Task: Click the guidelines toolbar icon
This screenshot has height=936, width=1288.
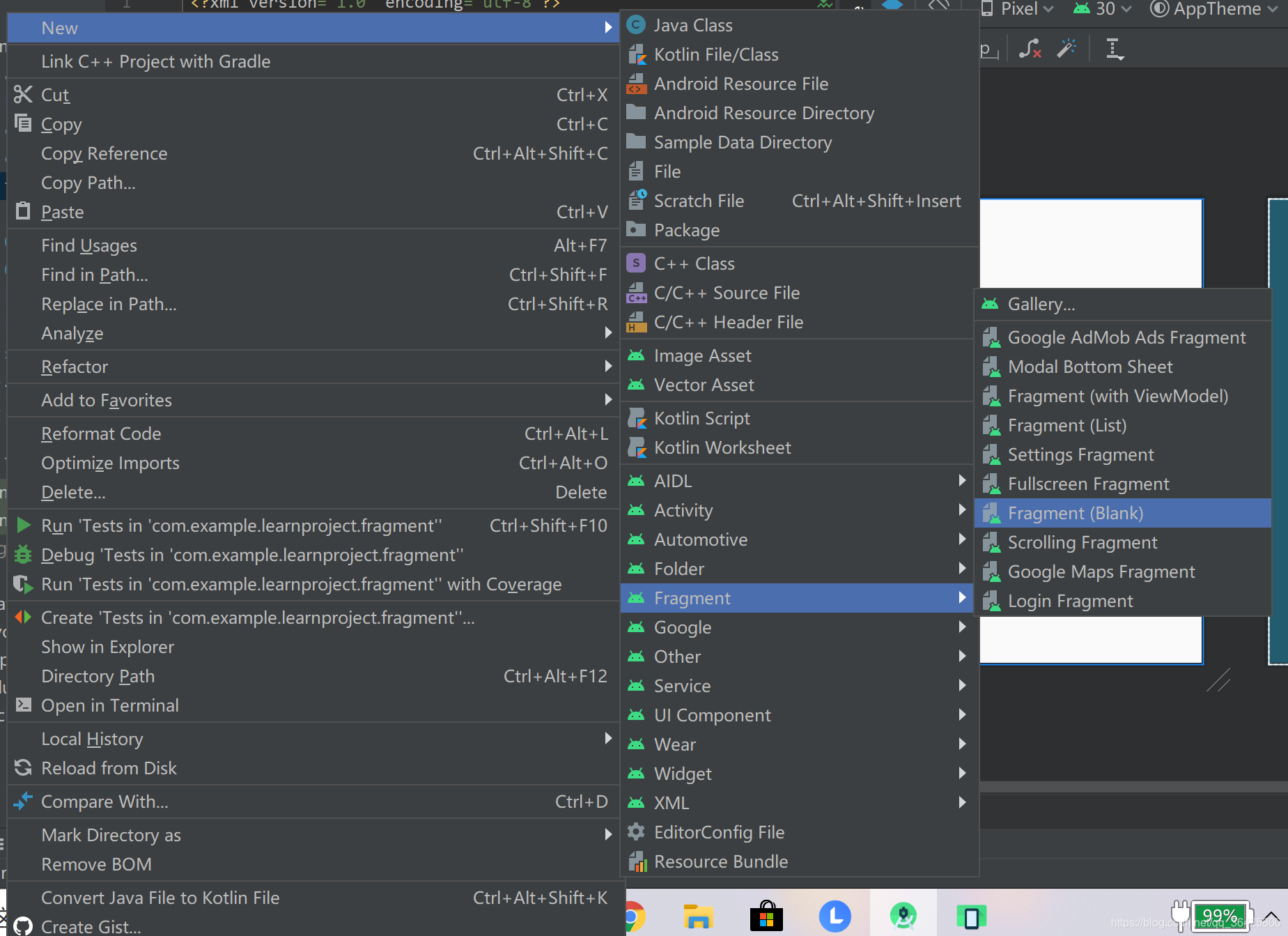Action: point(1115,49)
